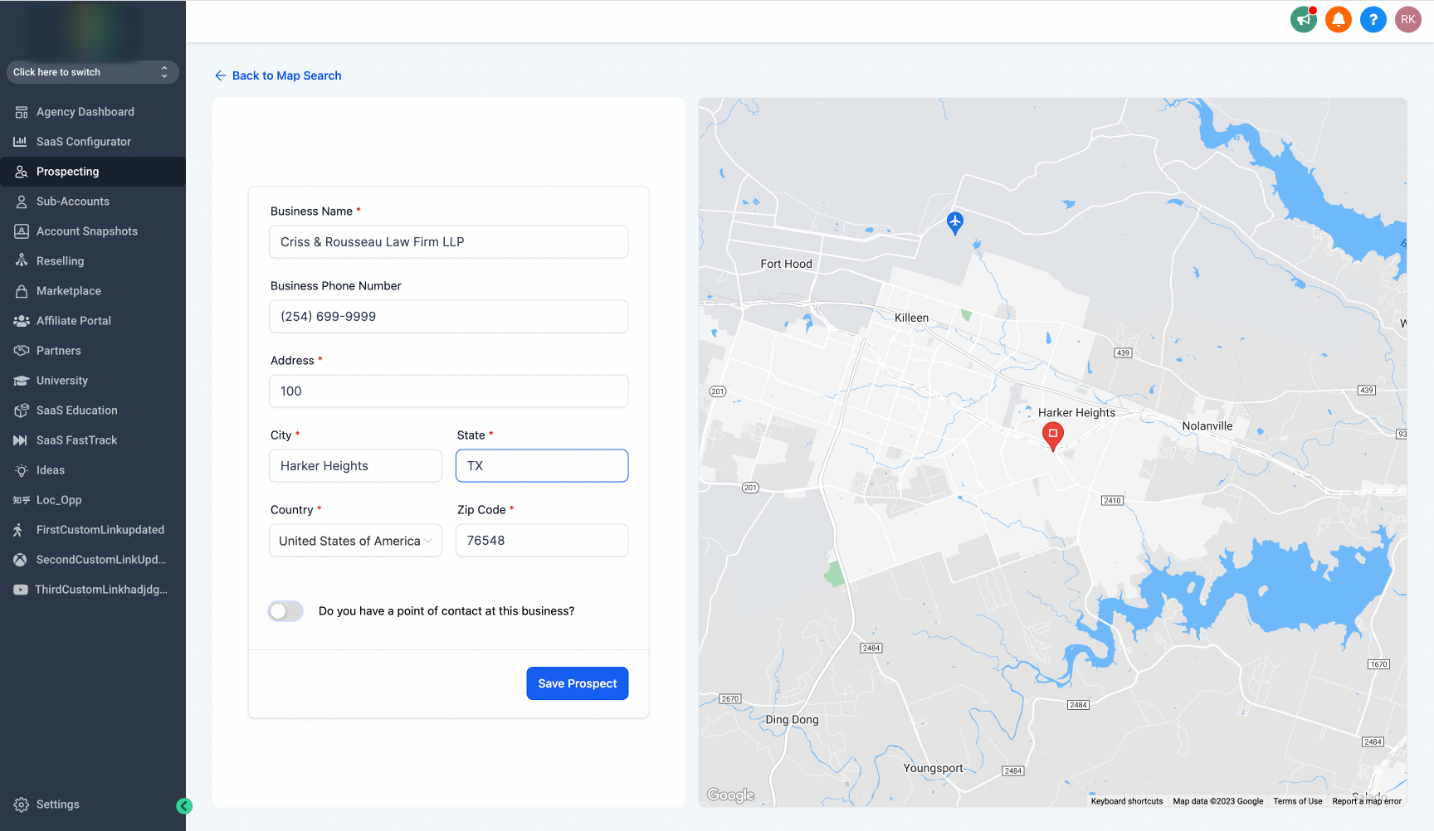Open map Terms of Use link

click(x=1298, y=801)
